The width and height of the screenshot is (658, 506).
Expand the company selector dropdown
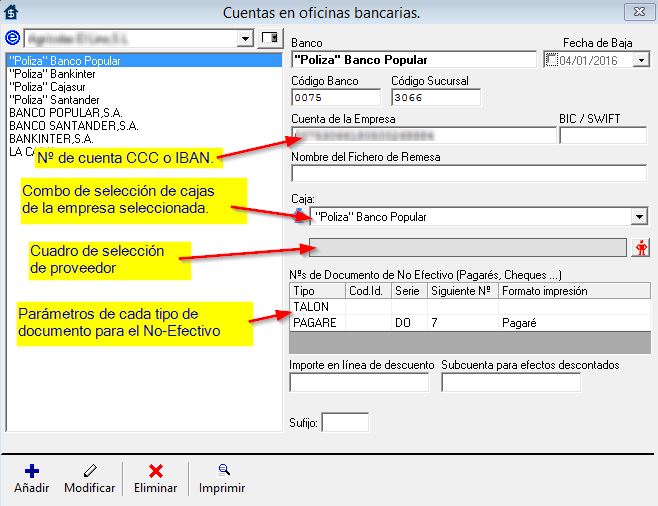click(246, 38)
